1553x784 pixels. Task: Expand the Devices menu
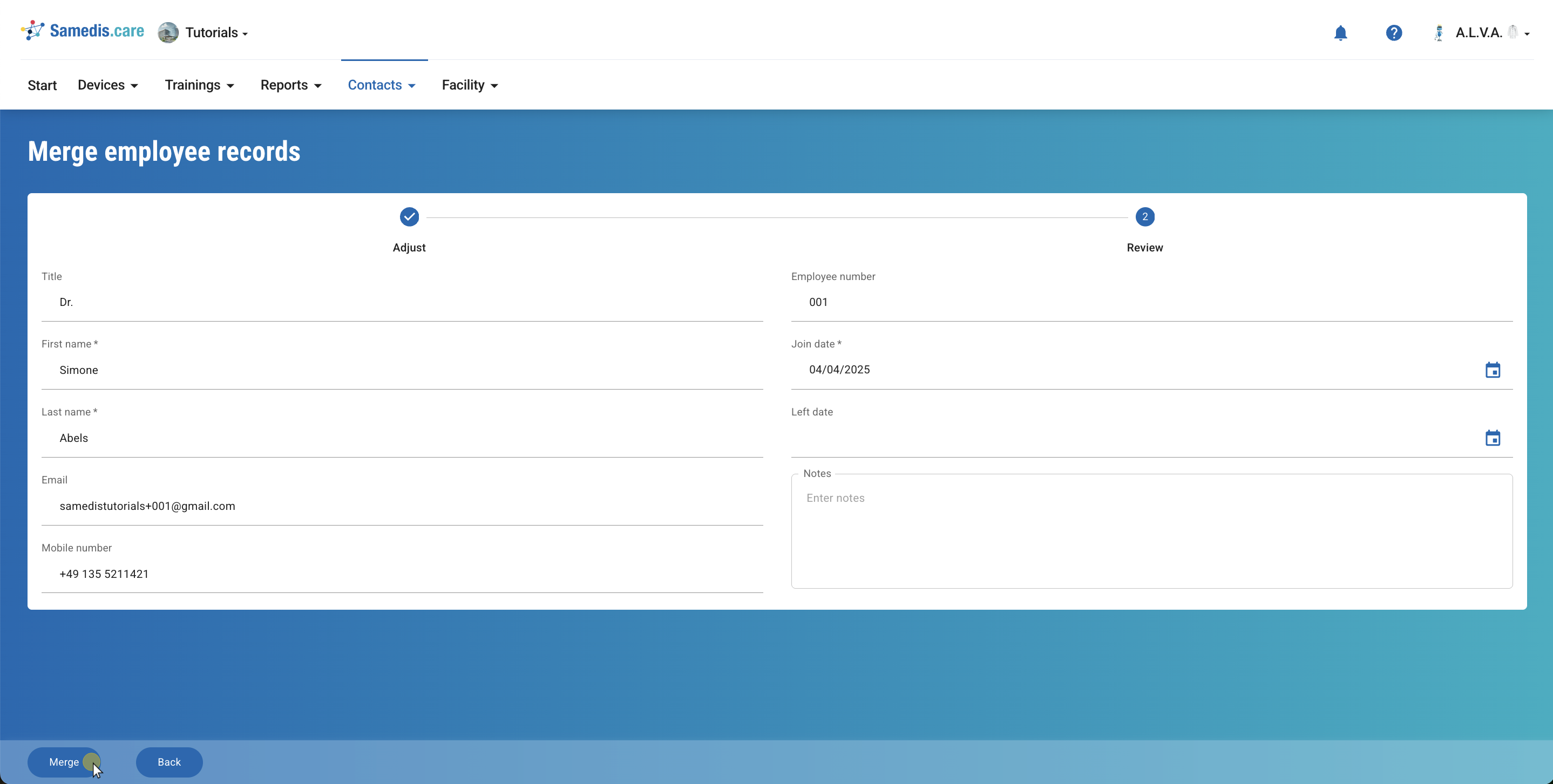click(108, 85)
